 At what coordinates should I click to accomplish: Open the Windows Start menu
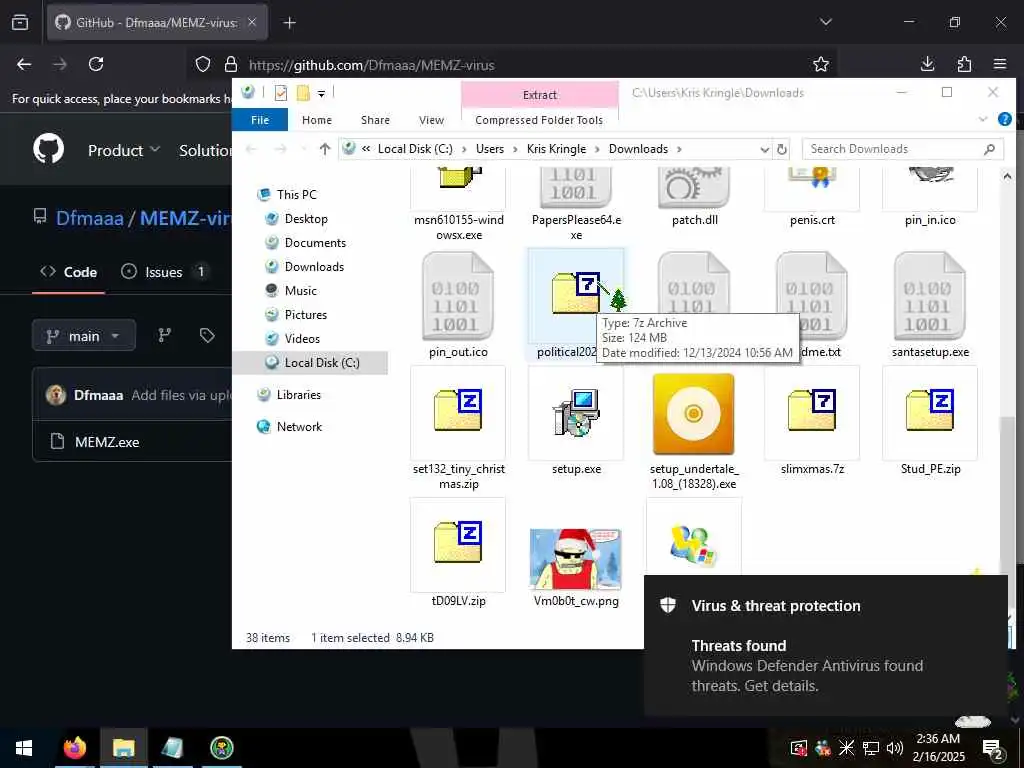pyautogui.click(x=24, y=748)
